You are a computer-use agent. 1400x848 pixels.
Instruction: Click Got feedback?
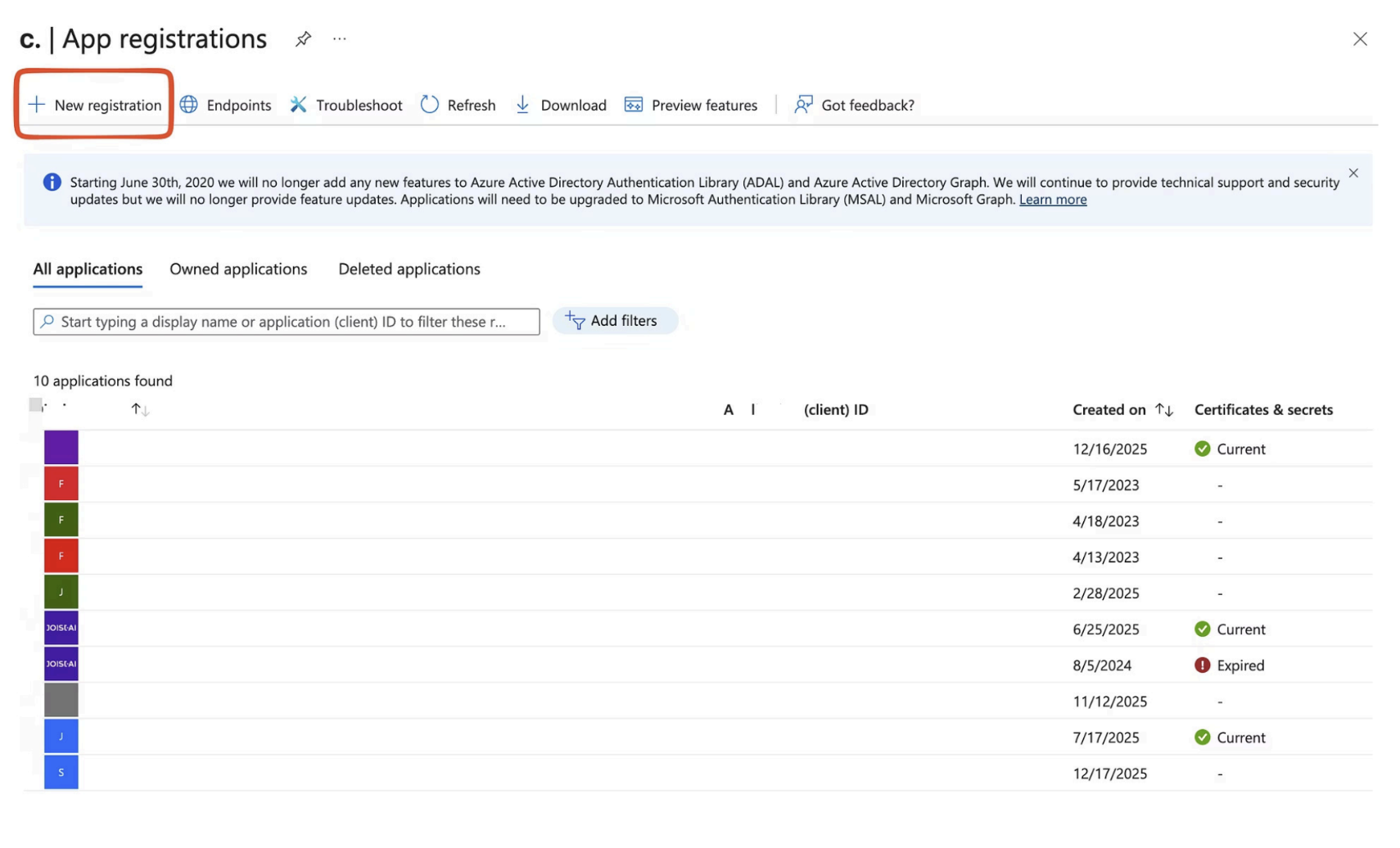pos(855,105)
